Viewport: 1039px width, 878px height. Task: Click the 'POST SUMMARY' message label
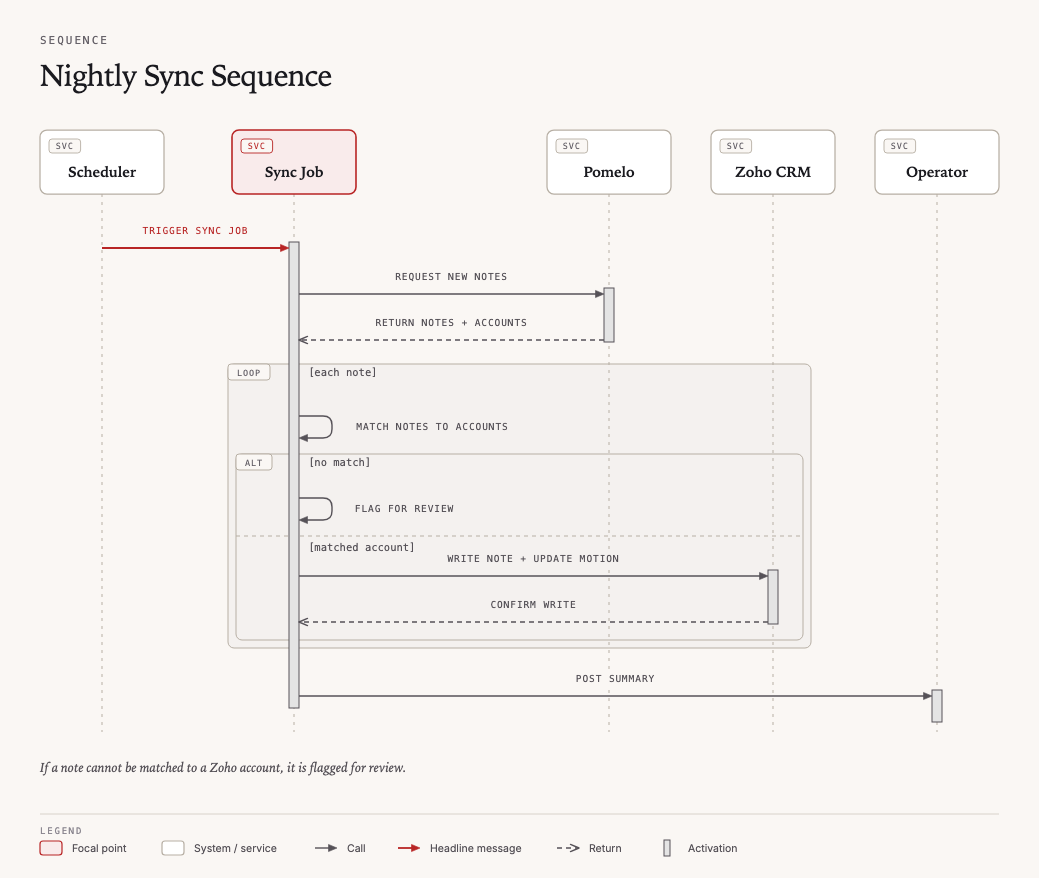click(615, 679)
